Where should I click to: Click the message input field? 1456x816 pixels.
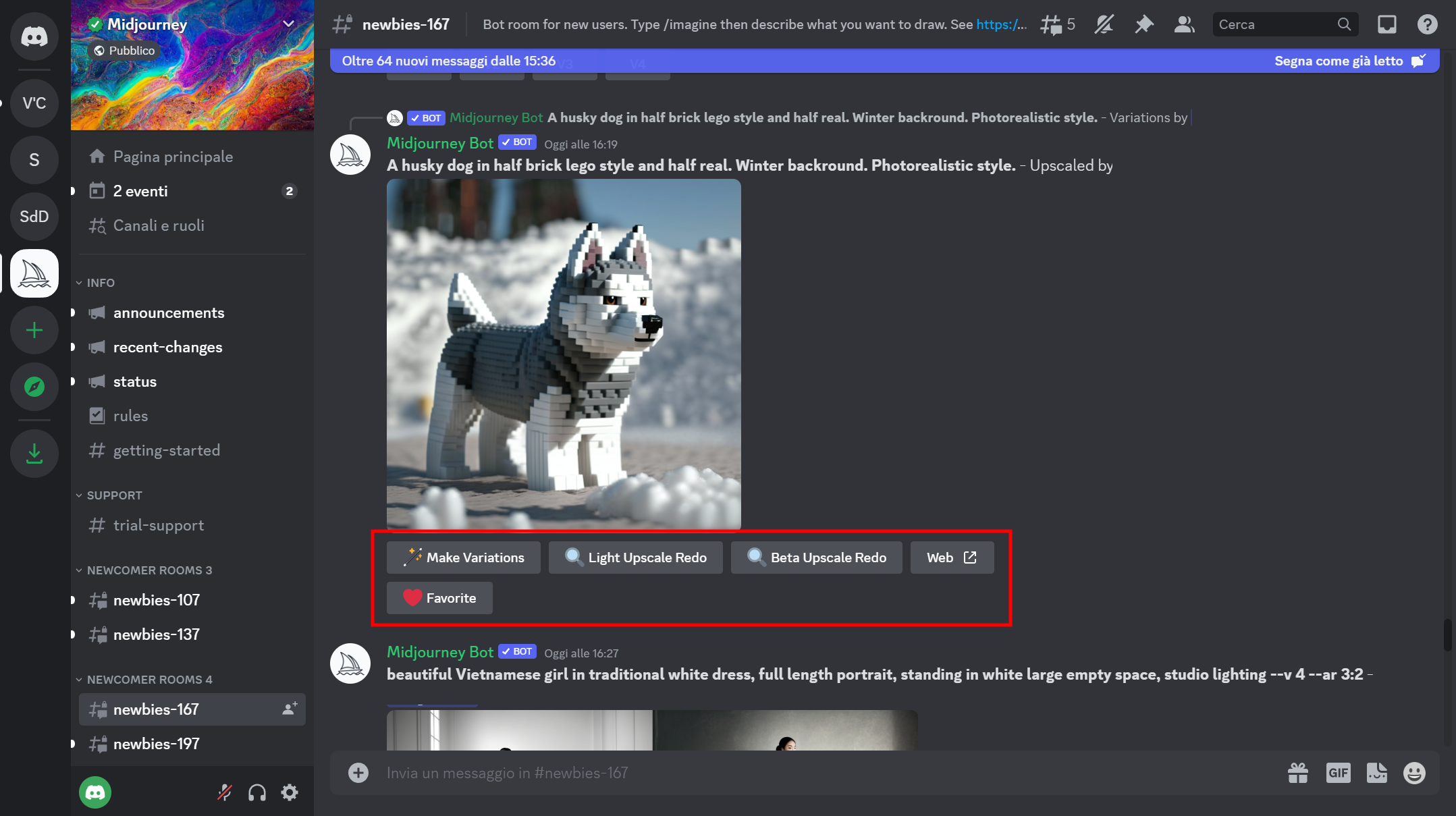tap(810, 773)
